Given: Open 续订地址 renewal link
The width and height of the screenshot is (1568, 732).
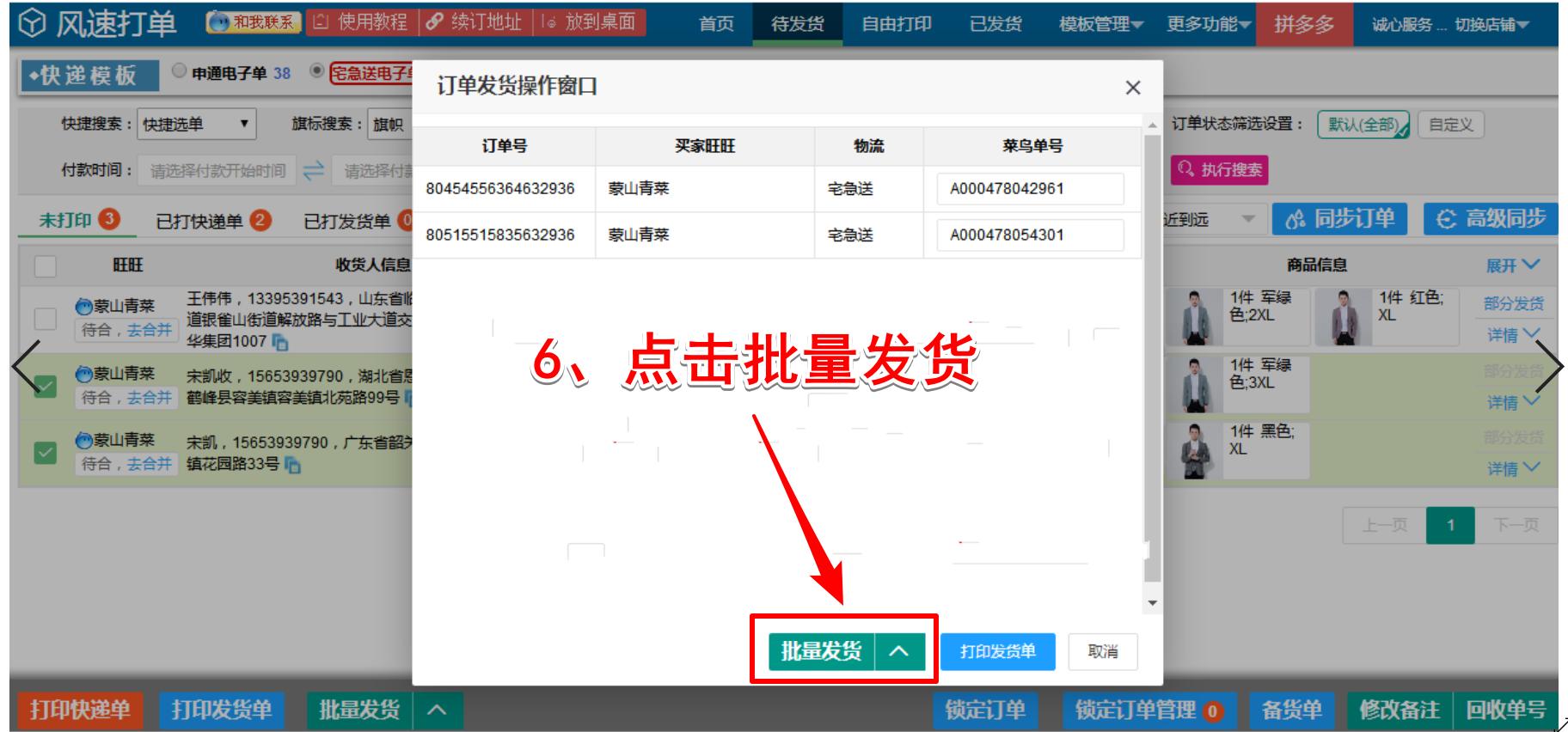Looking at the screenshot, I should point(475,21).
